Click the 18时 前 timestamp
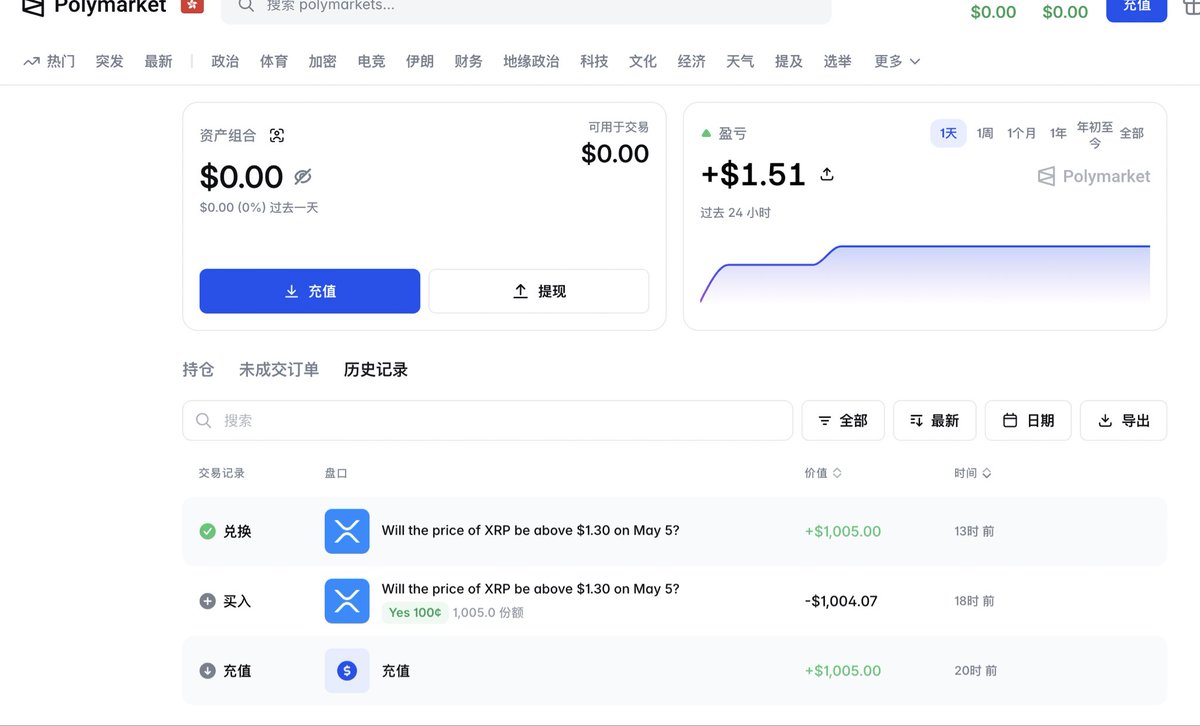Viewport: 1200px width, 726px height. (974, 601)
